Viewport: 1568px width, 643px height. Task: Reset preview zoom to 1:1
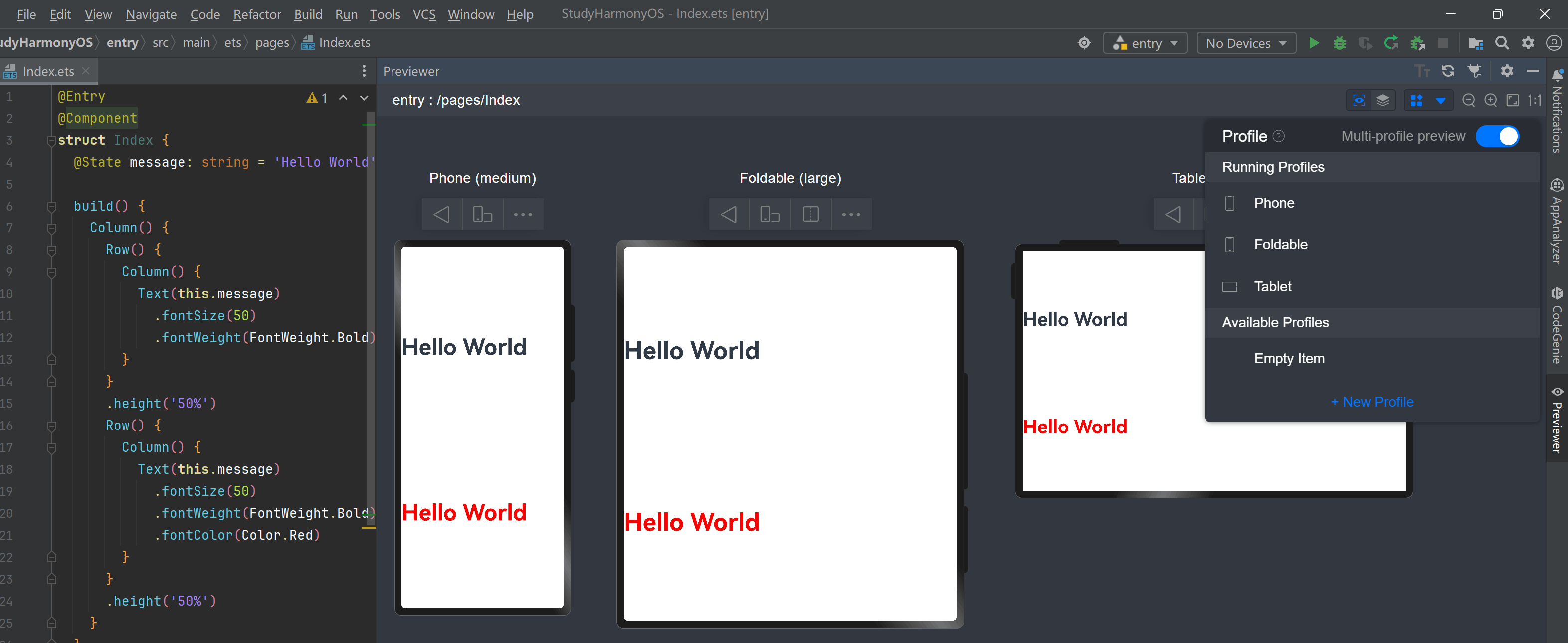pyautogui.click(x=1535, y=100)
